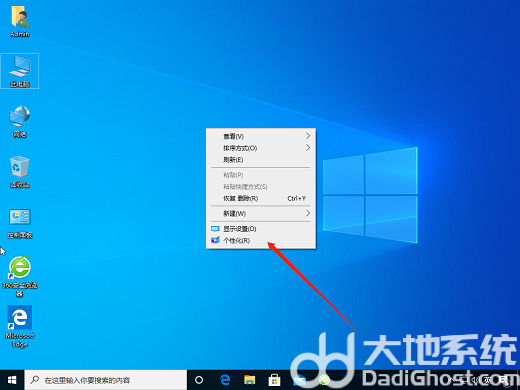This screenshot has height=390, width=520.
Task: Select the Control Panel desktop icon
Action: coord(20,223)
